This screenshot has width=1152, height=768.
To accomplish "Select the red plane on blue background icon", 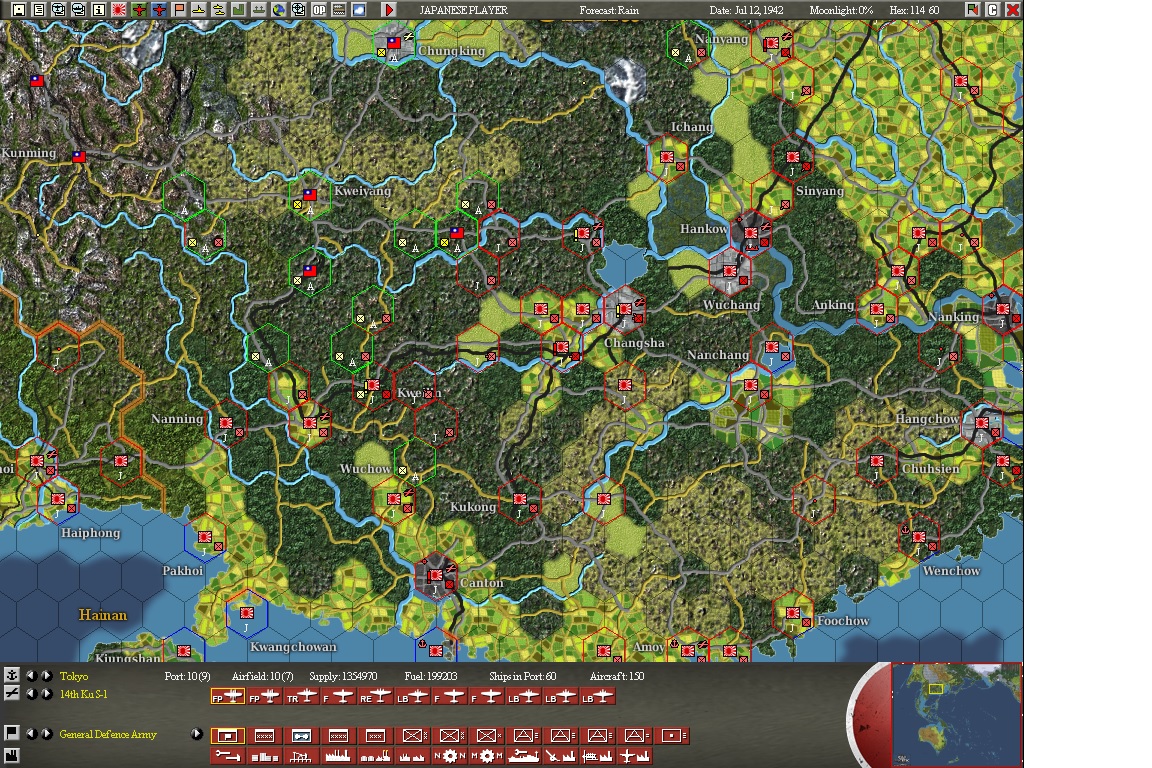I will coord(159,10).
